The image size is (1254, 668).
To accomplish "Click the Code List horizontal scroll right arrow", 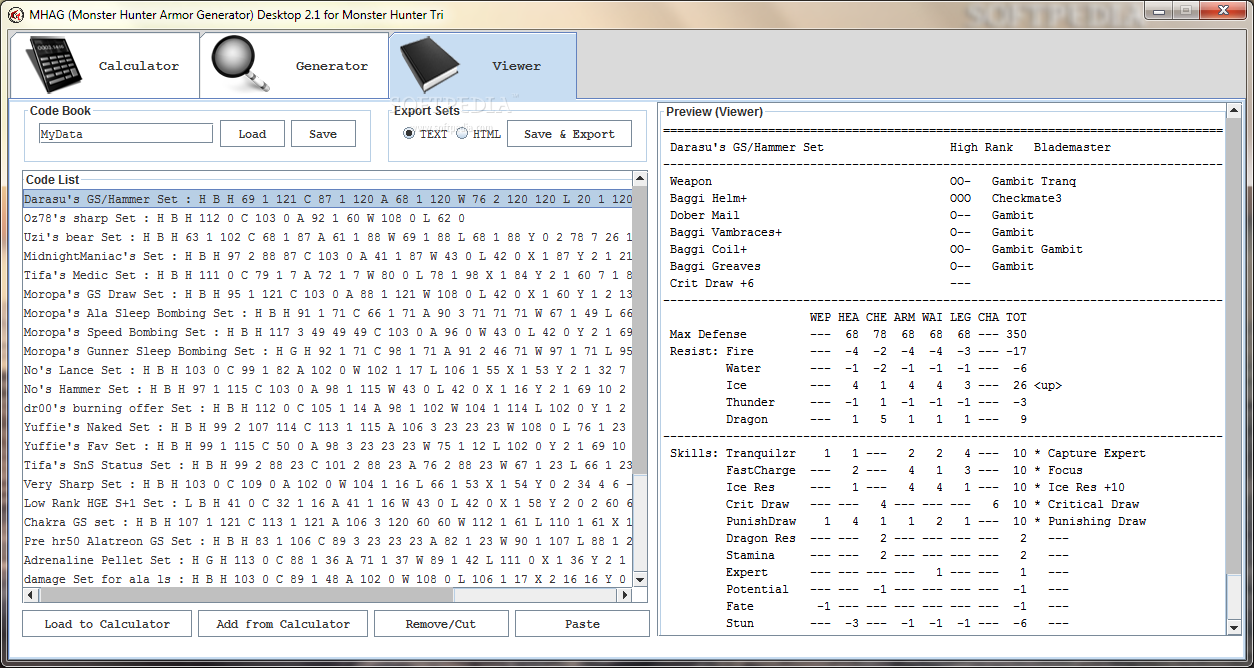I will click(x=625, y=594).
